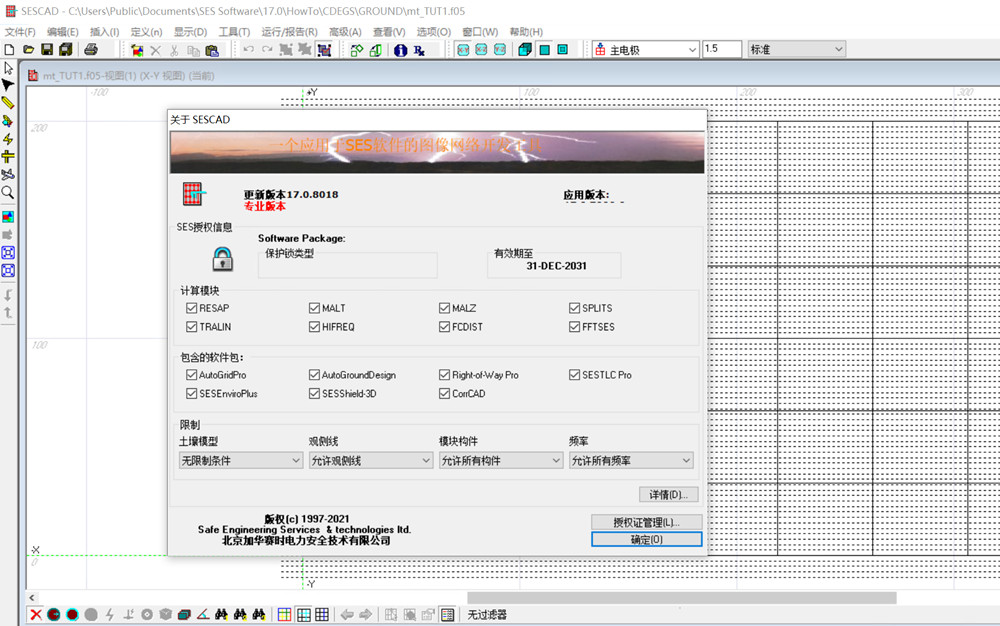Open the 频率 dropdown showing 允许所有频率
This screenshot has height=626, width=1000.
pyautogui.click(x=631, y=460)
